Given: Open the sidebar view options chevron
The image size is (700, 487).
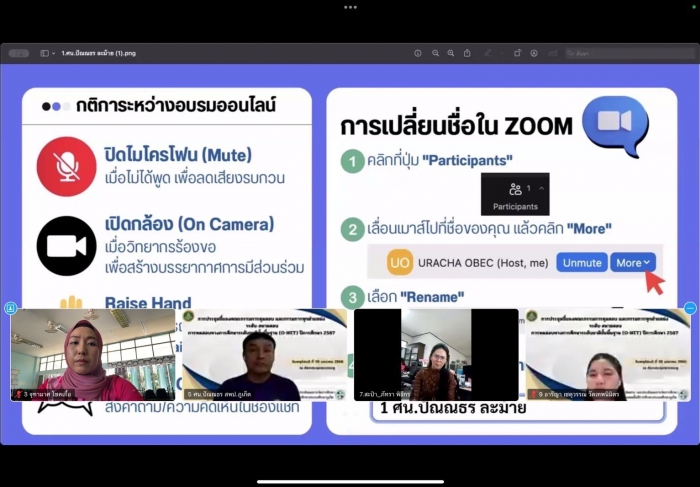Looking at the screenshot, I should click(x=54, y=53).
